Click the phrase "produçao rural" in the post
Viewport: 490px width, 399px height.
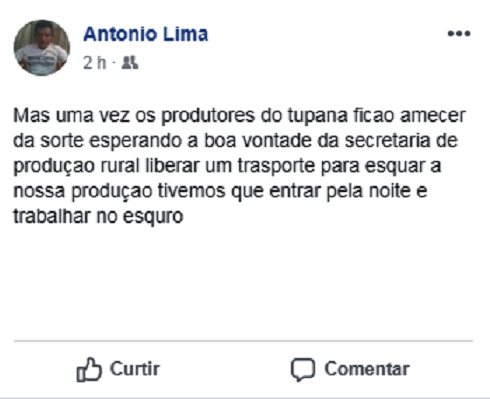76,166
